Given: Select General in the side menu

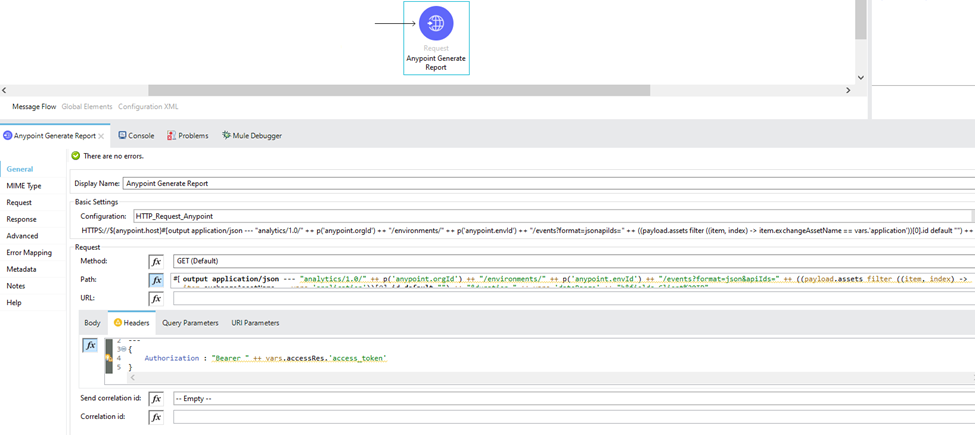Looking at the screenshot, I should coord(20,169).
